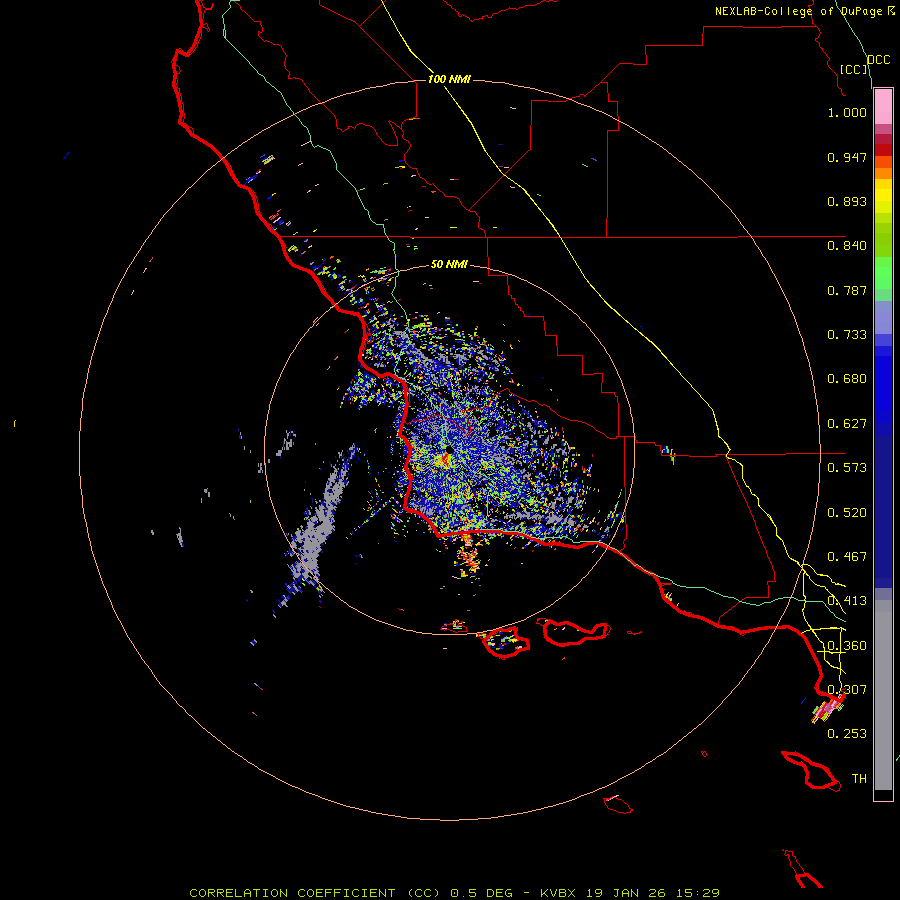Click the radar site dot at the rings' center
The height and width of the screenshot is (900, 900).
click(x=449, y=449)
